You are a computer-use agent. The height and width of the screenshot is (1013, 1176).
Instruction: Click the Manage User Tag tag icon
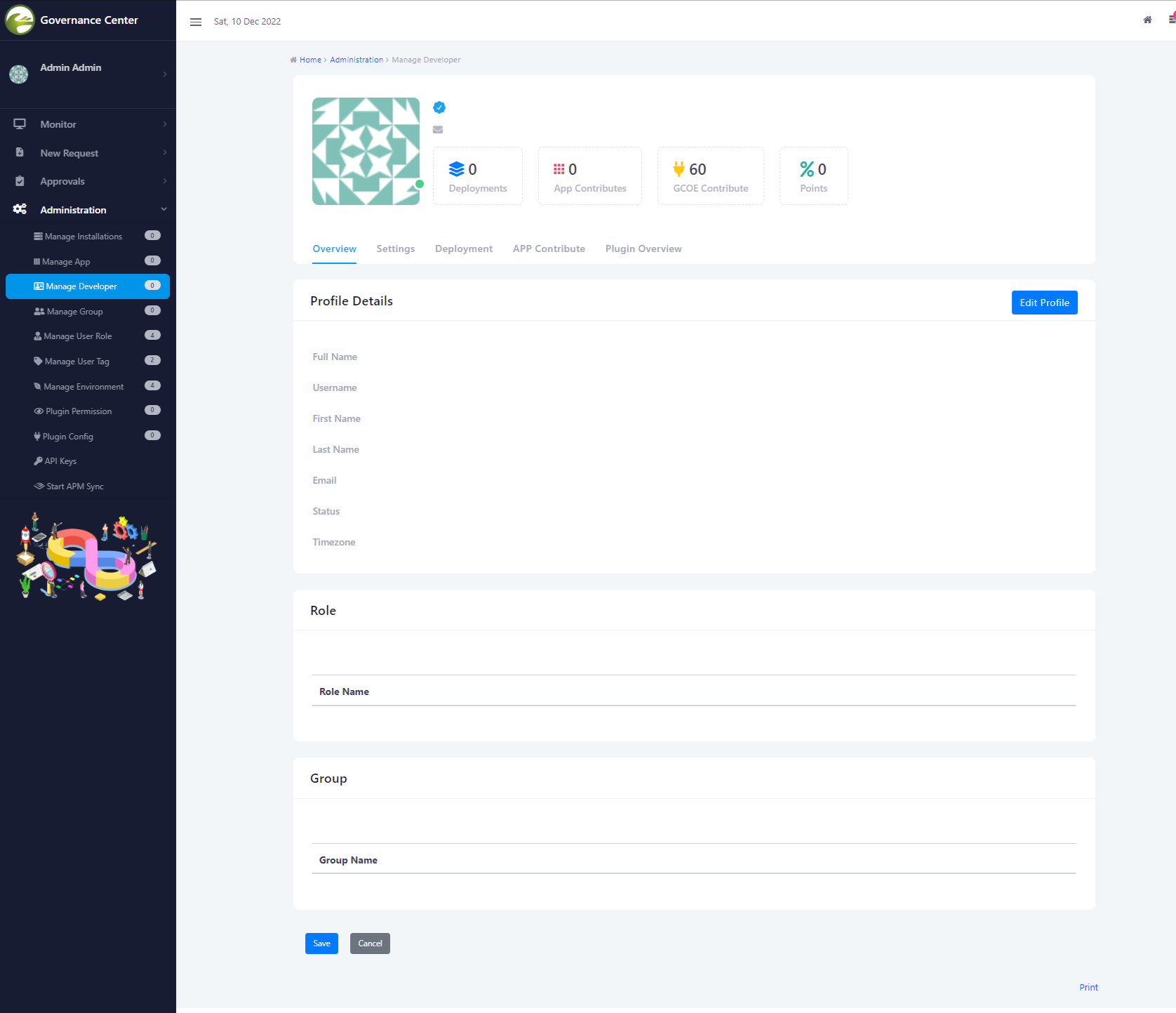click(x=39, y=362)
